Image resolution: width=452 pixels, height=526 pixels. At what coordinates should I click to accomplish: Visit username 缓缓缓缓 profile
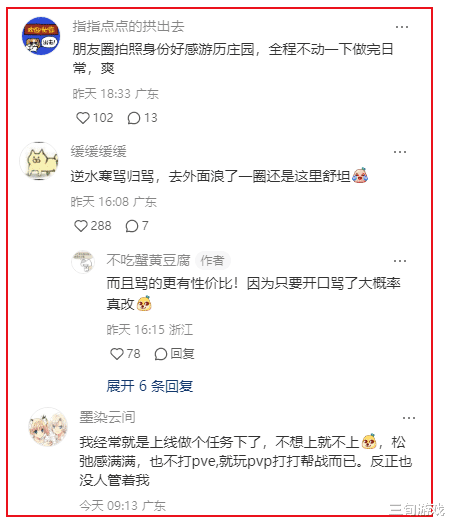pyautogui.click(x=99, y=151)
